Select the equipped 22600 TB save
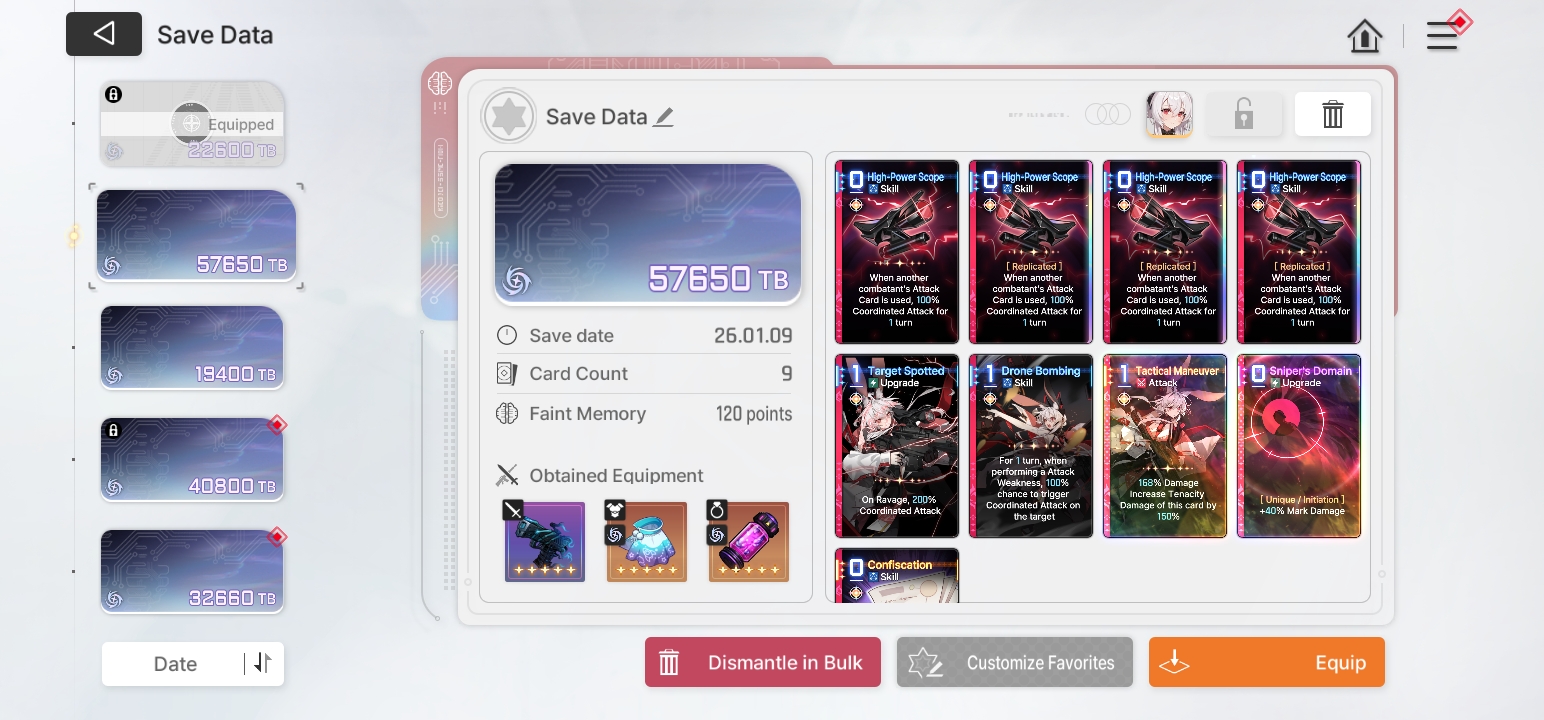1544x720 pixels. pyautogui.click(x=192, y=124)
